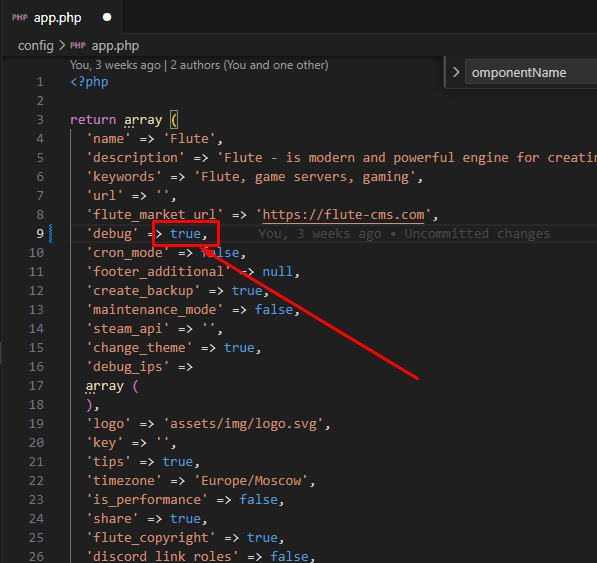Open the config folder breadcrumb
Screen dimensions: 597x563
pyautogui.click(x=36, y=46)
